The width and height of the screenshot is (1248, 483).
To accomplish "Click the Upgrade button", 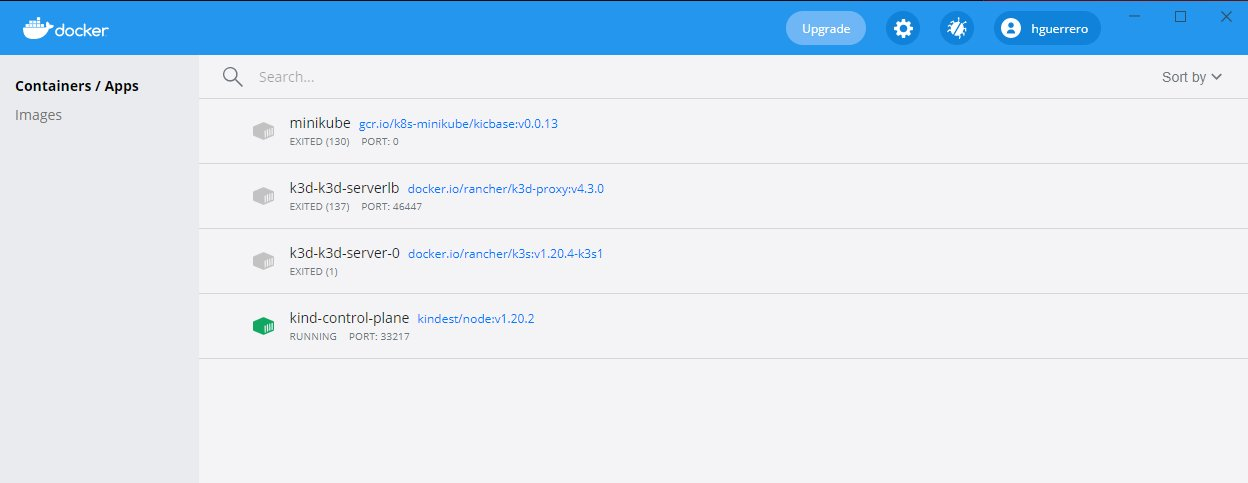I will pyautogui.click(x=826, y=28).
